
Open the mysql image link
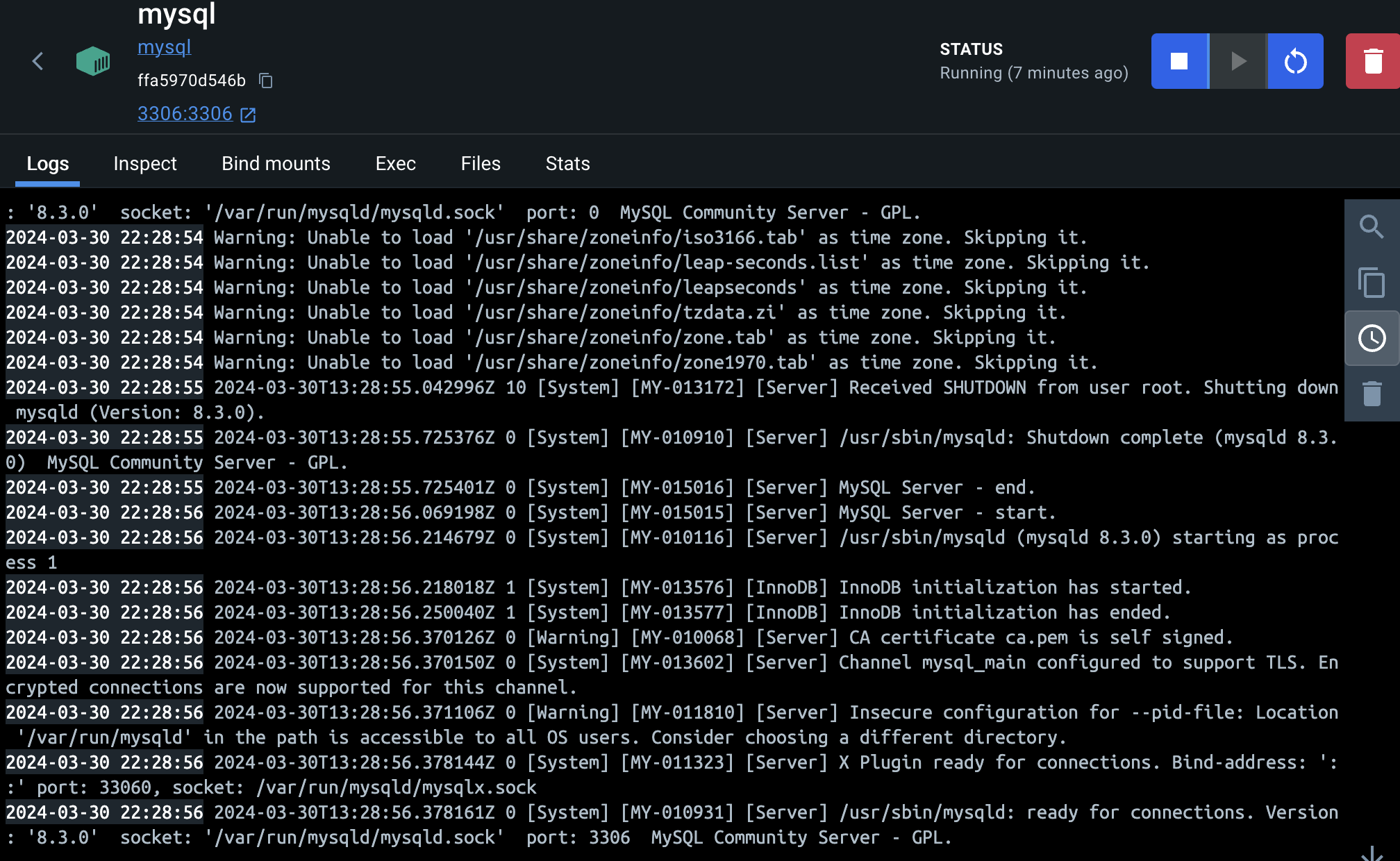coord(164,47)
